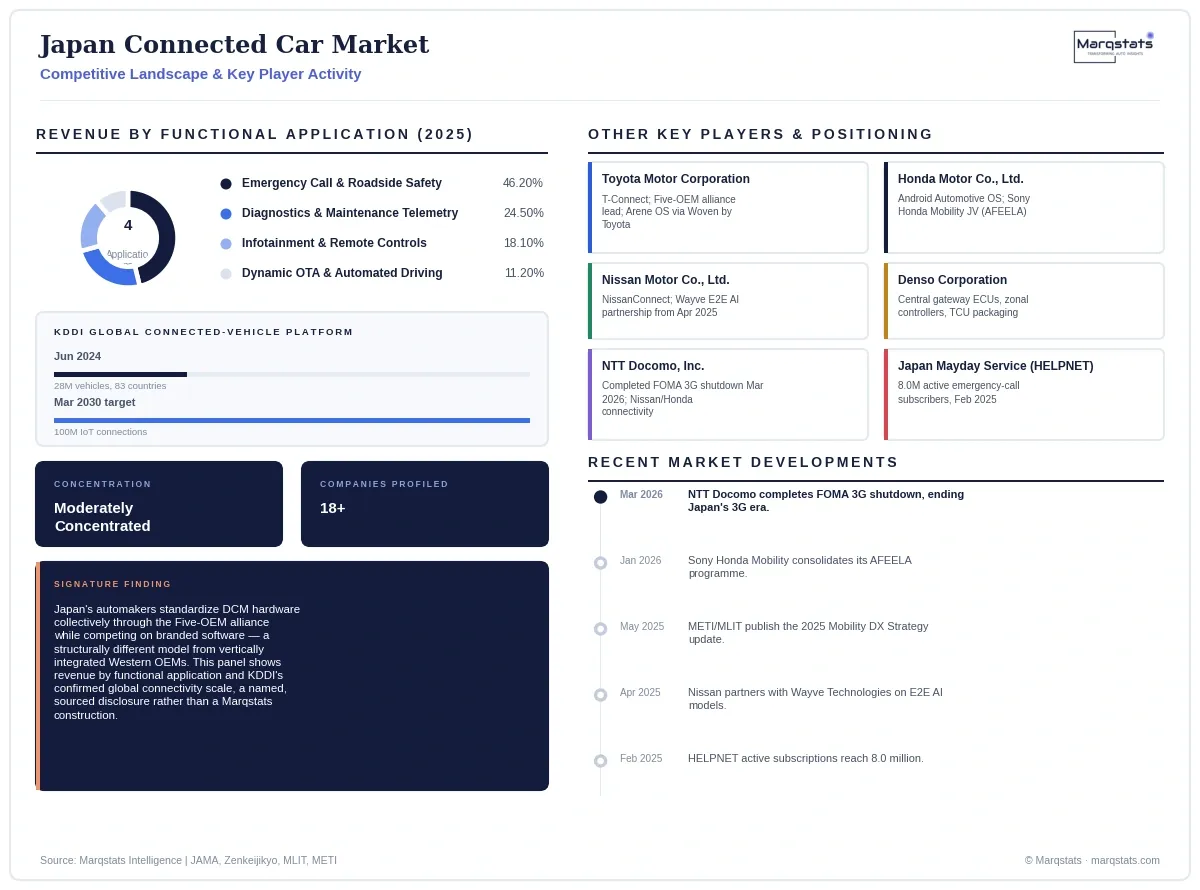Click the Jun 2024 progress bar
This screenshot has height=890, width=1200.
pyautogui.click(x=292, y=374)
